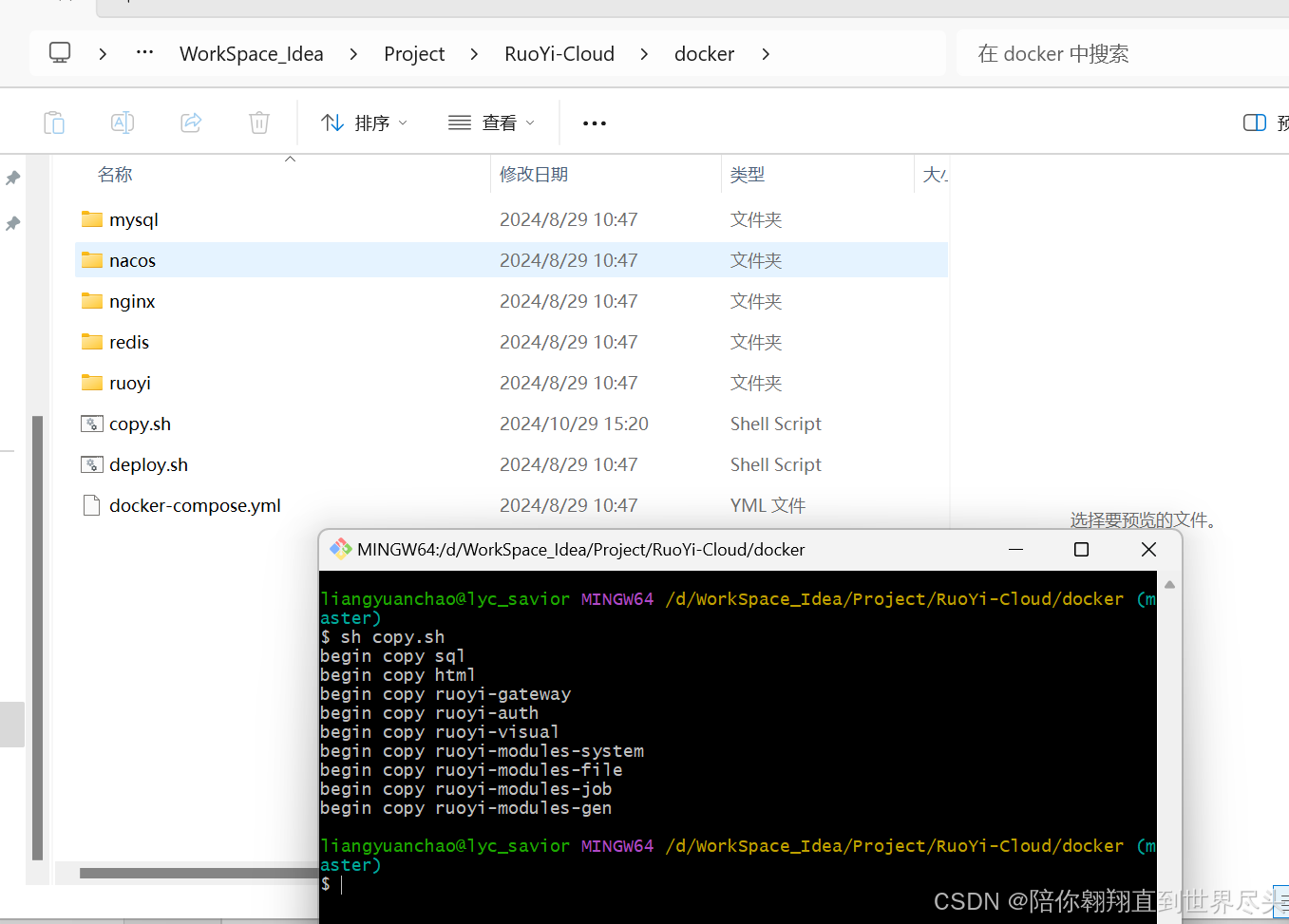This screenshot has height=924, width=1289.
Task: Click the Rename icon in toolbar
Action: [123, 123]
